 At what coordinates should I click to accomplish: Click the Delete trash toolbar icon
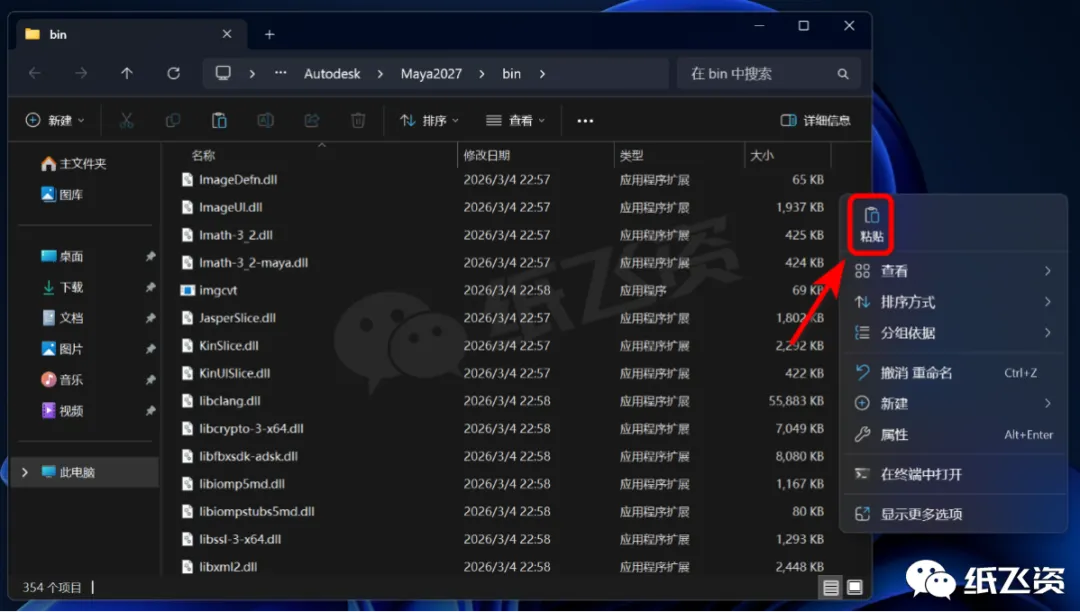click(358, 120)
